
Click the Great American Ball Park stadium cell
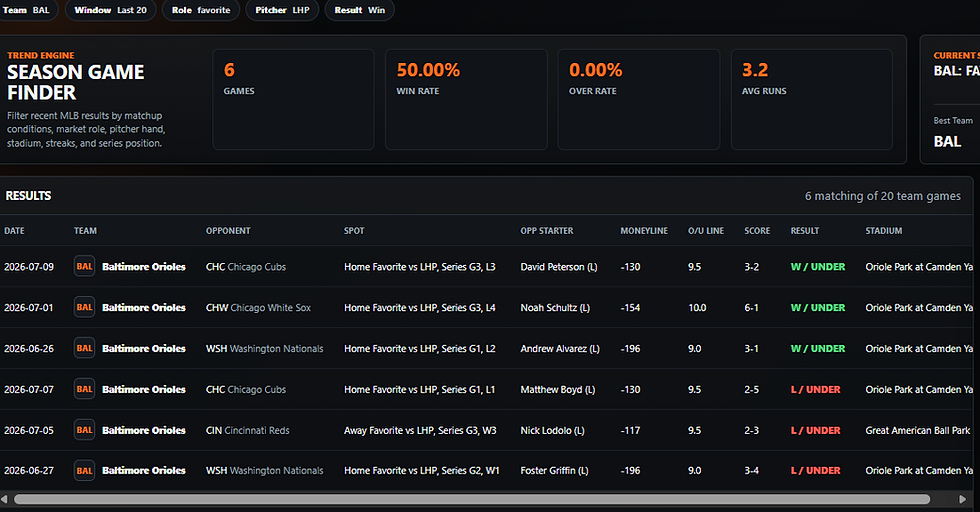coord(918,431)
